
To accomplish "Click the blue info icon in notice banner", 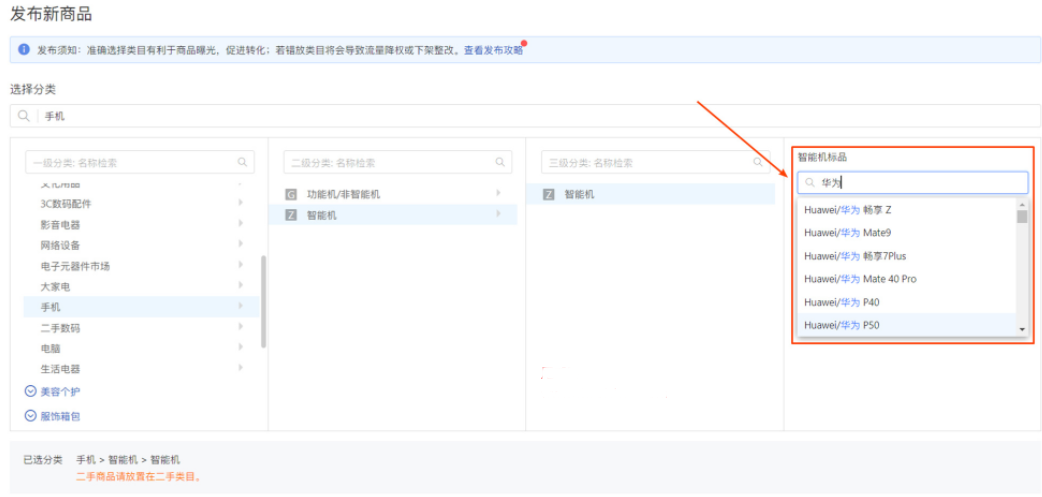I will 24,49.
